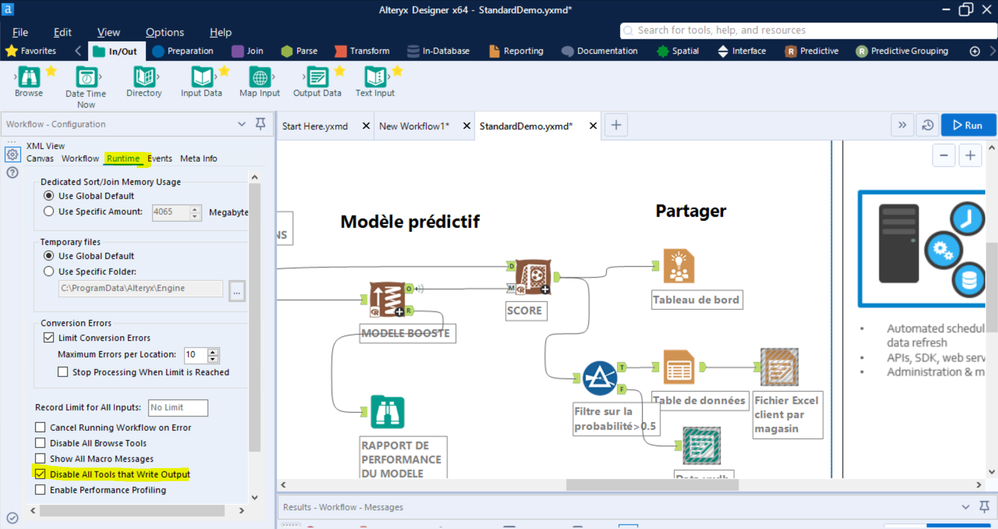Toggle Limit Conversion Errors checkbox

[x=48, y=337]
